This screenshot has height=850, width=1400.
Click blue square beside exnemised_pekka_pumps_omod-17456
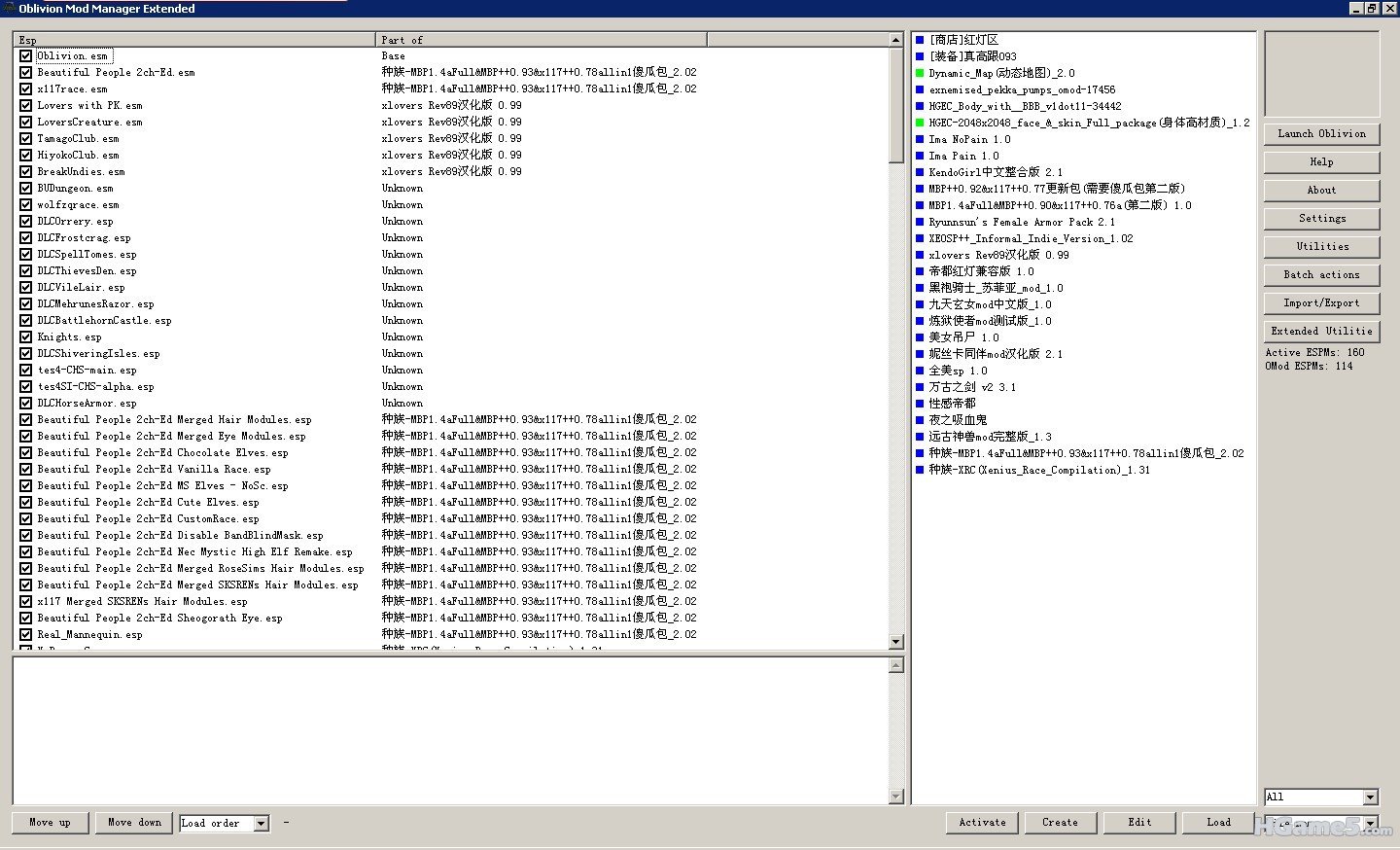(920, 89)
